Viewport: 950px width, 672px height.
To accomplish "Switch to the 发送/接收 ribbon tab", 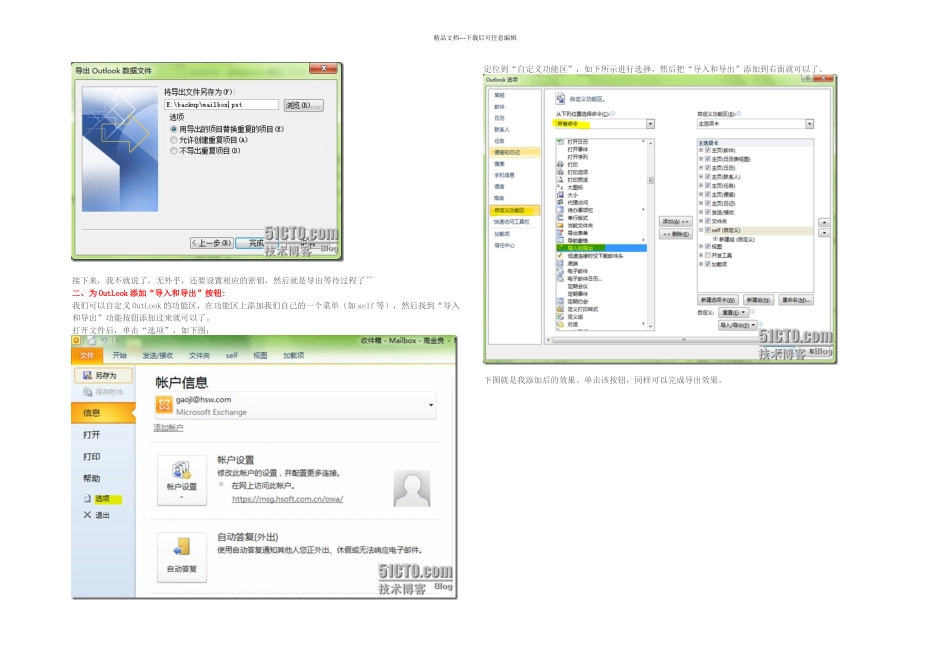I will [x=158, y=356].
